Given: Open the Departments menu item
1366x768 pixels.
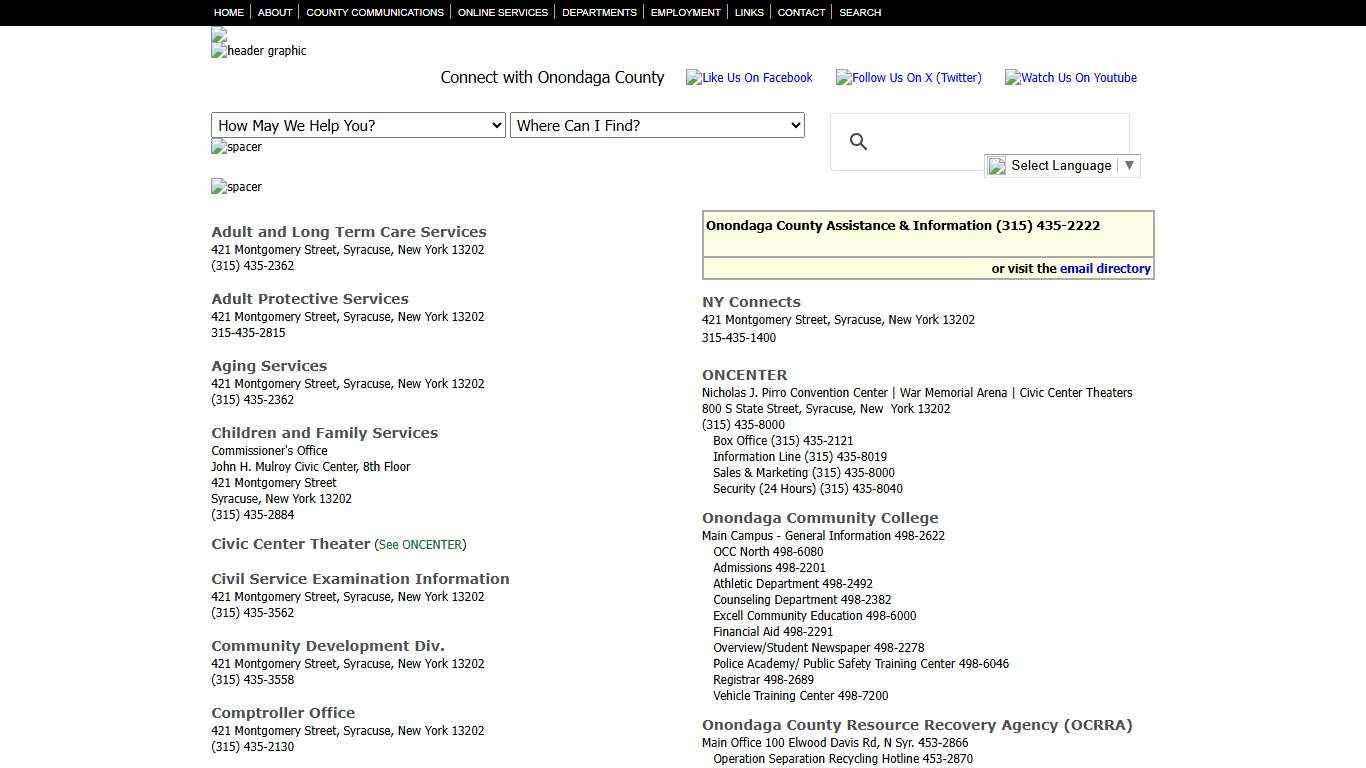Looking at the screenshot, I should [599, 12].
